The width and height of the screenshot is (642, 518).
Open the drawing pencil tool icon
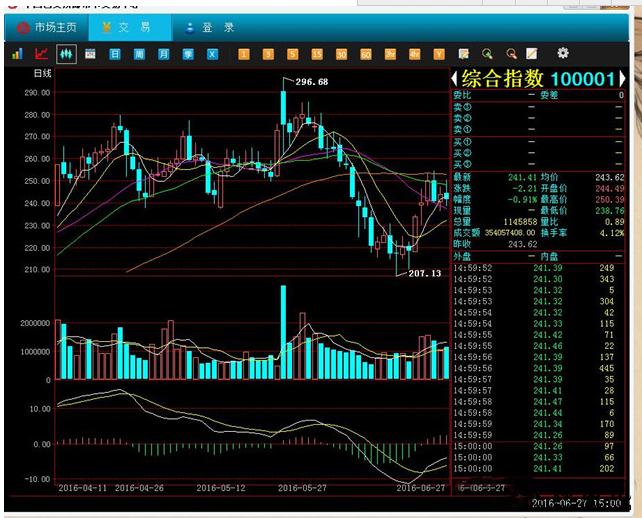point(531,54)
